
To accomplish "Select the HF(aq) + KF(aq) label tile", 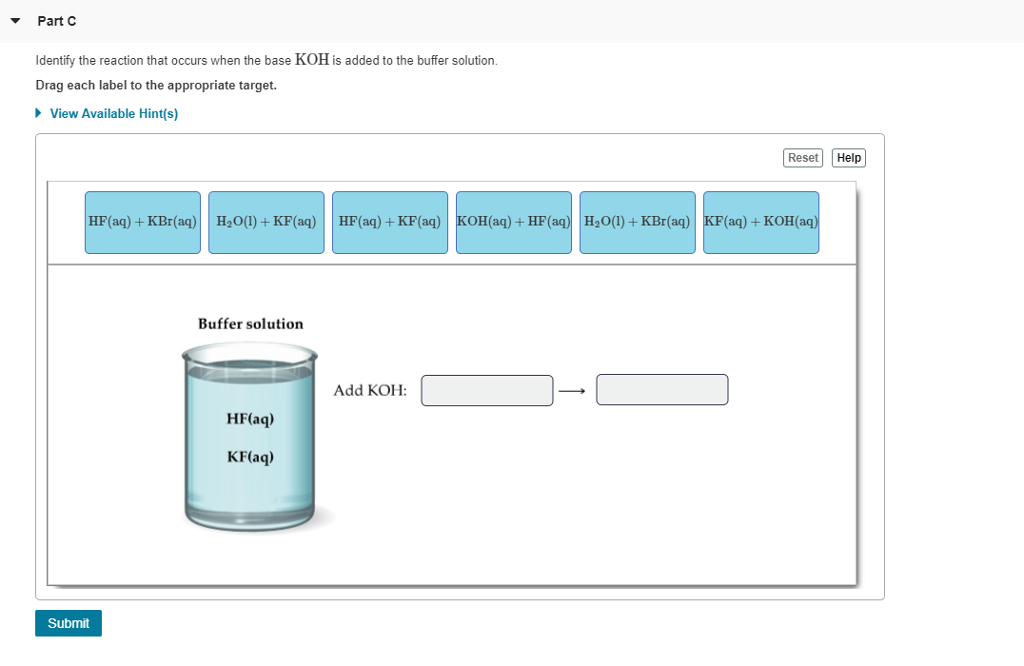I will click(390, 222).
